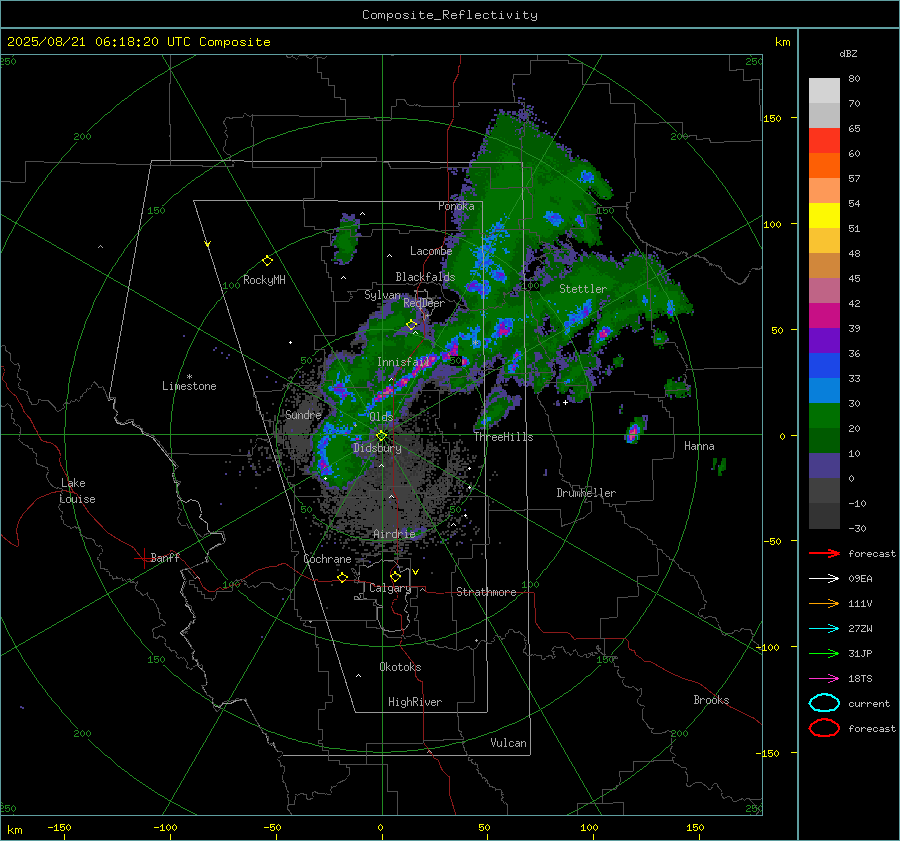Click the Ponoka label

tap(456, 206)
